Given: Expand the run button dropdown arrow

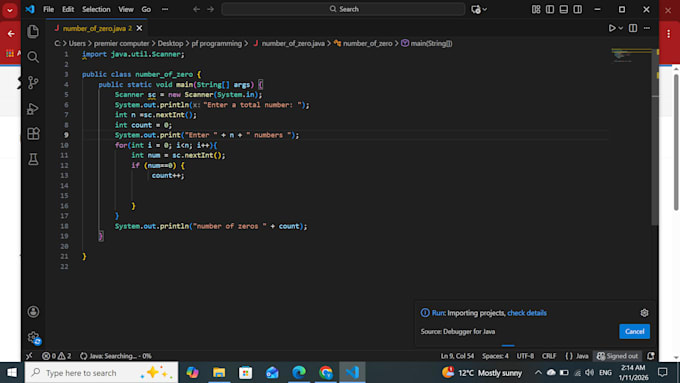Looking at the screenshot, I should pos(621,28).
